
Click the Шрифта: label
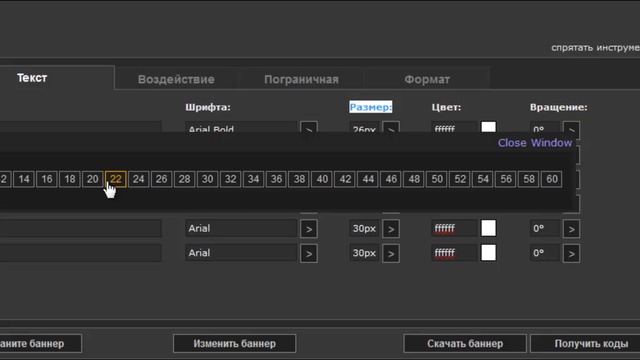tap(208, 107)
